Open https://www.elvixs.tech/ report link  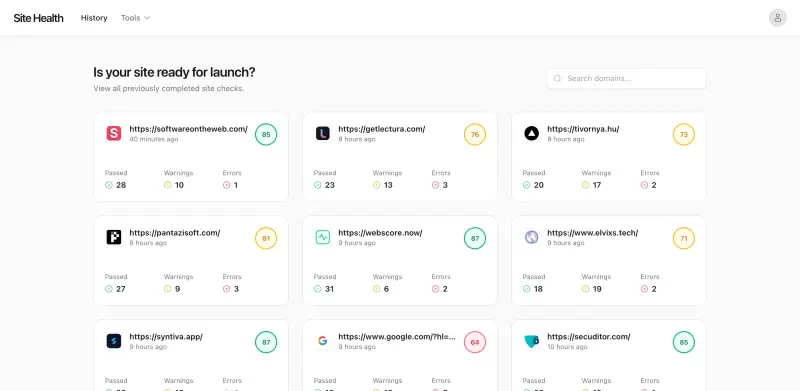[593, 233]
